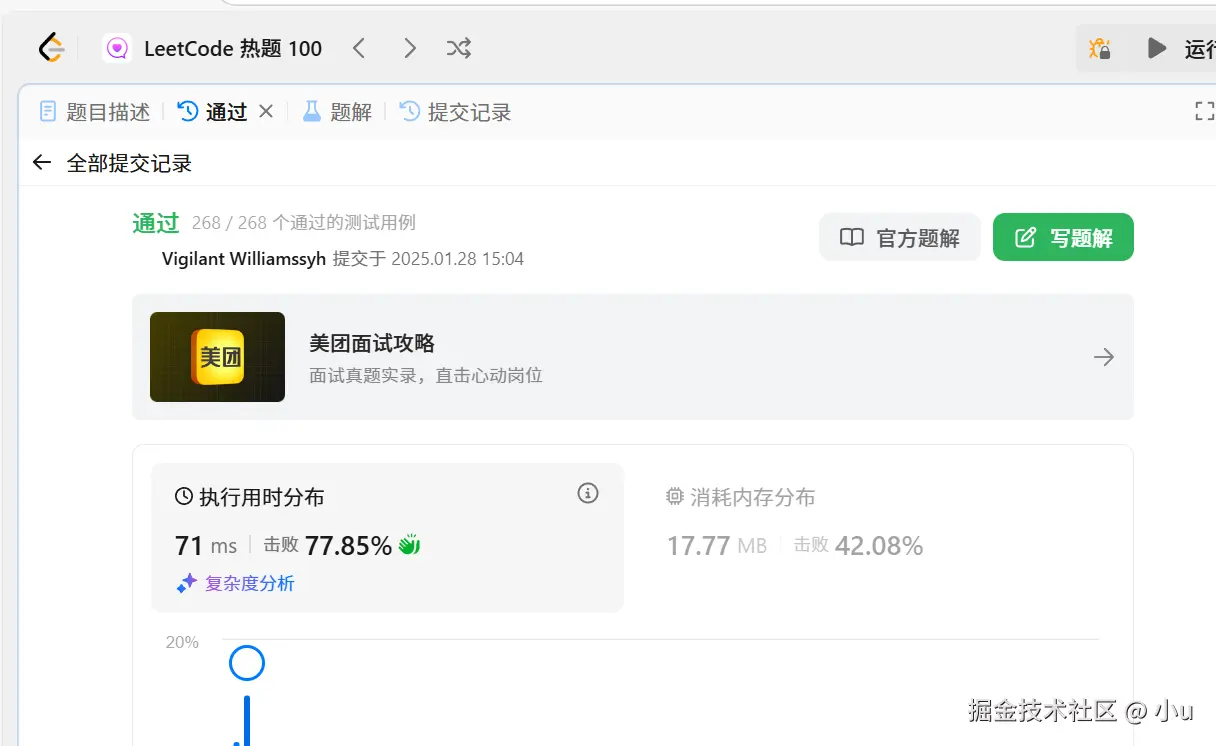
Task: Open the 美团面试攻略 banner link
Action: pyautogui.click(x=633, y=357)
